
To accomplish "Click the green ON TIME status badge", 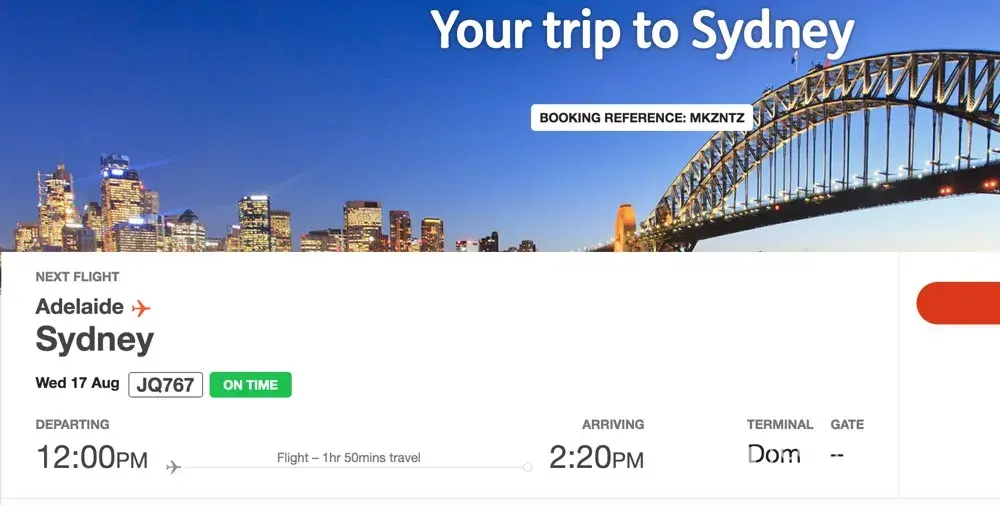I will pyautogui.click(x=250, y=385).
